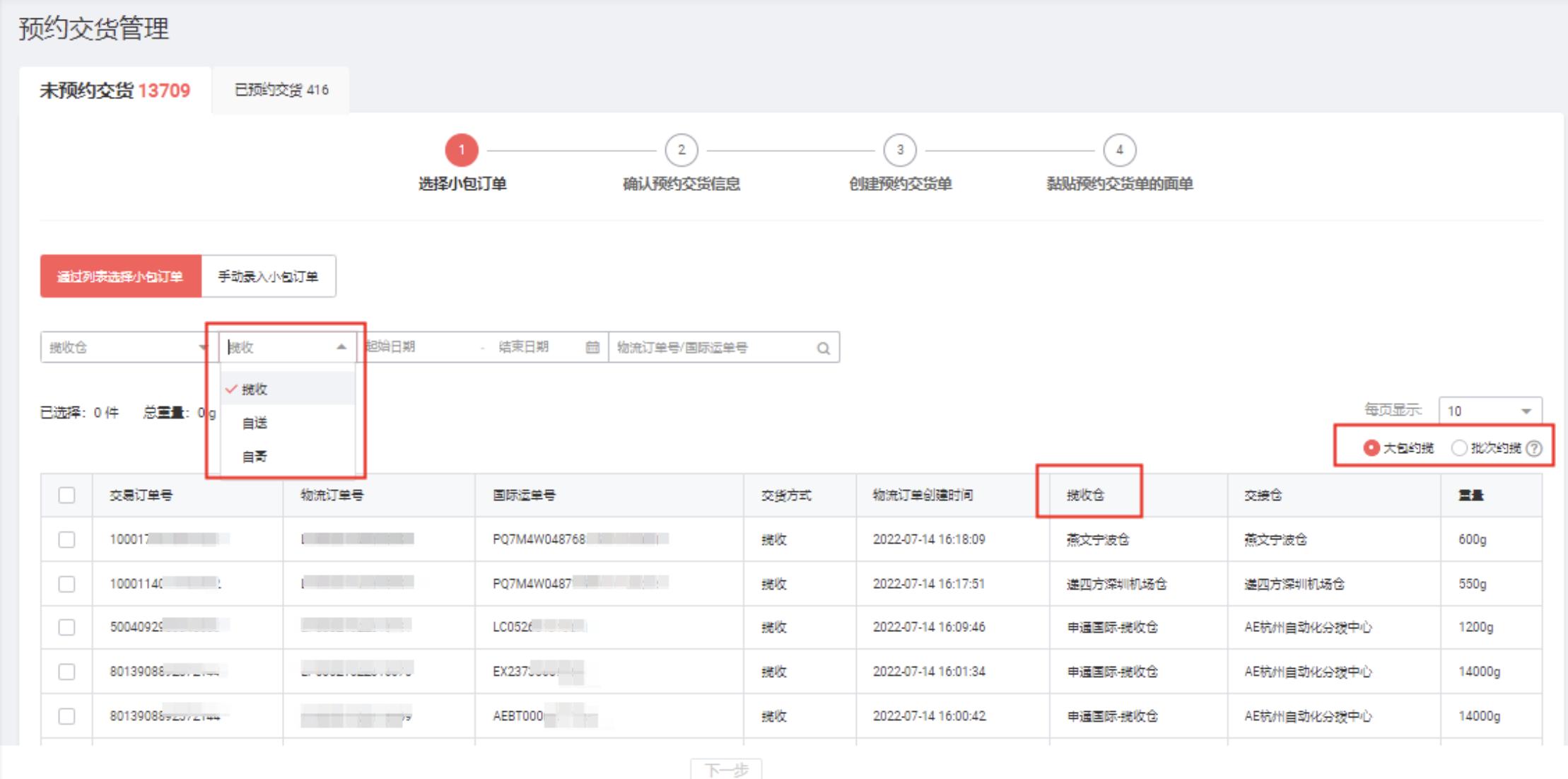1568x779 pixels.
Task: Open the calendar date picker icon
Action: click(x=592, y=347)
